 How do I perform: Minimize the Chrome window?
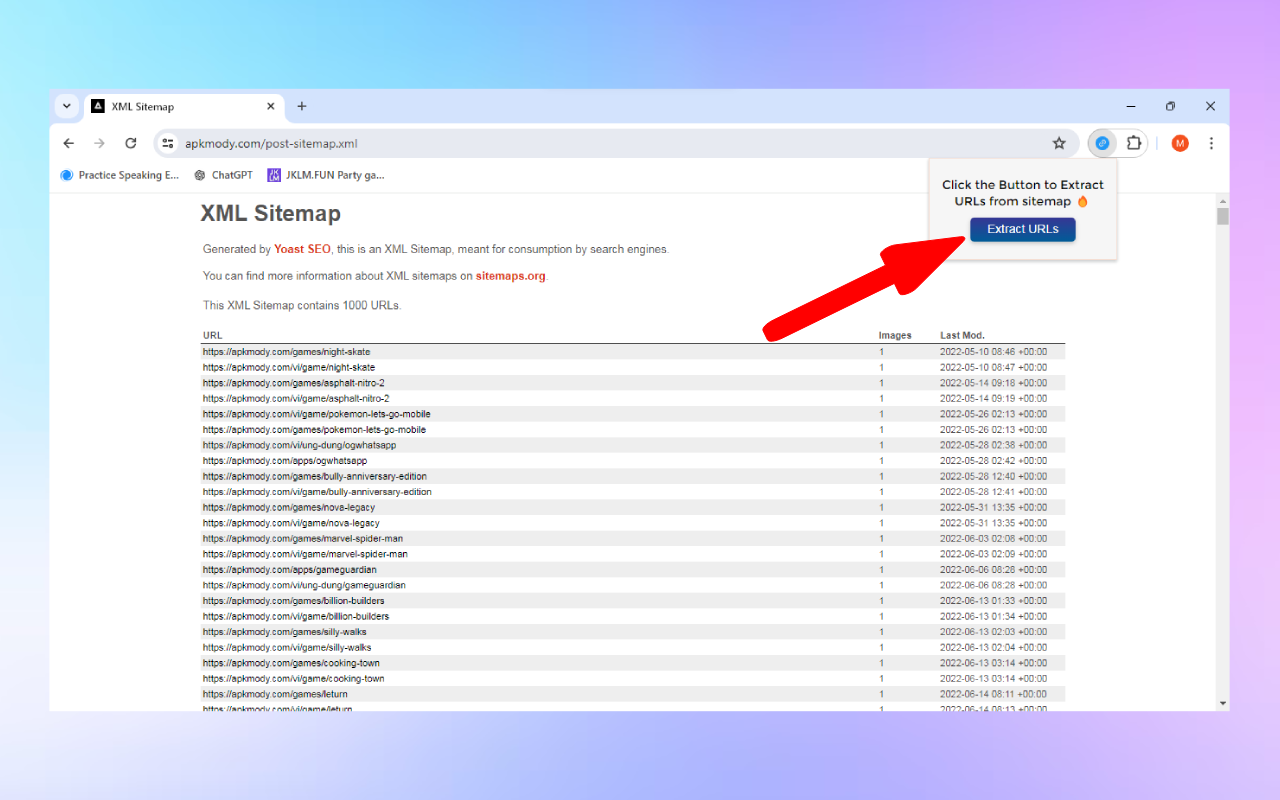[x=1131, y=106]
